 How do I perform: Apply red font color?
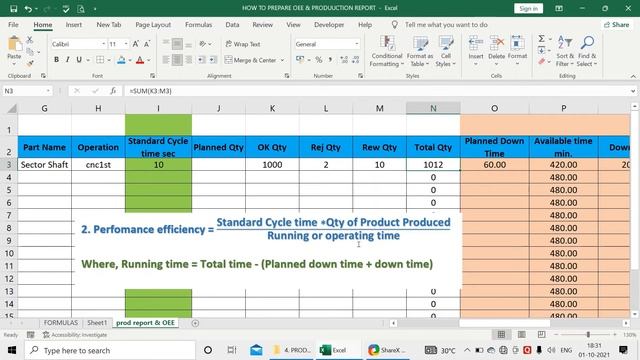140,60
